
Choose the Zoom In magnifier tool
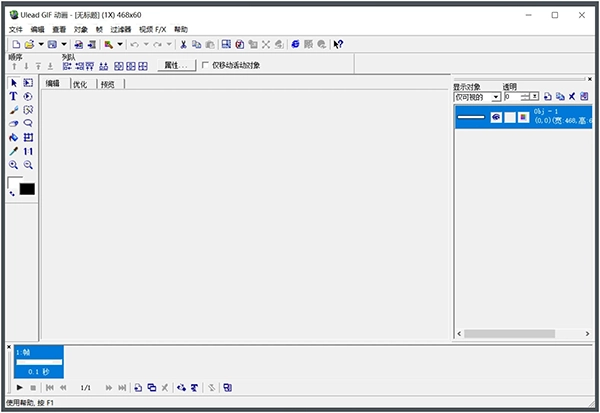14,165
